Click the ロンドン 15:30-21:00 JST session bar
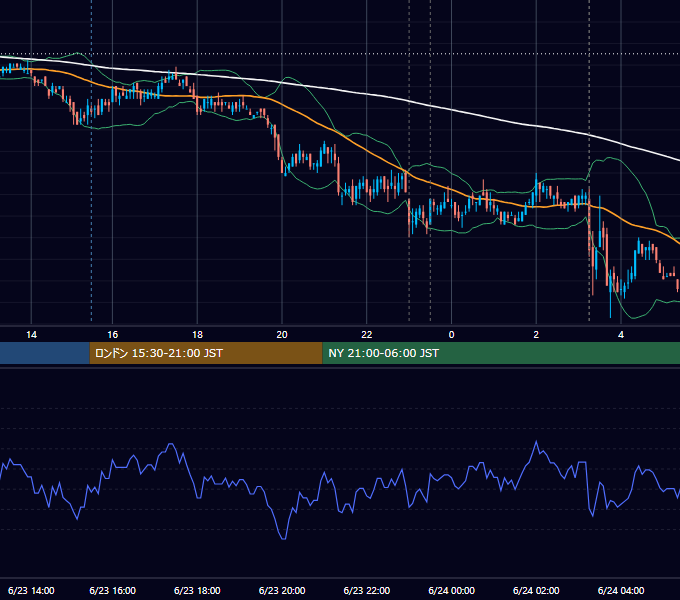680x600 pixels. point(206,353)
